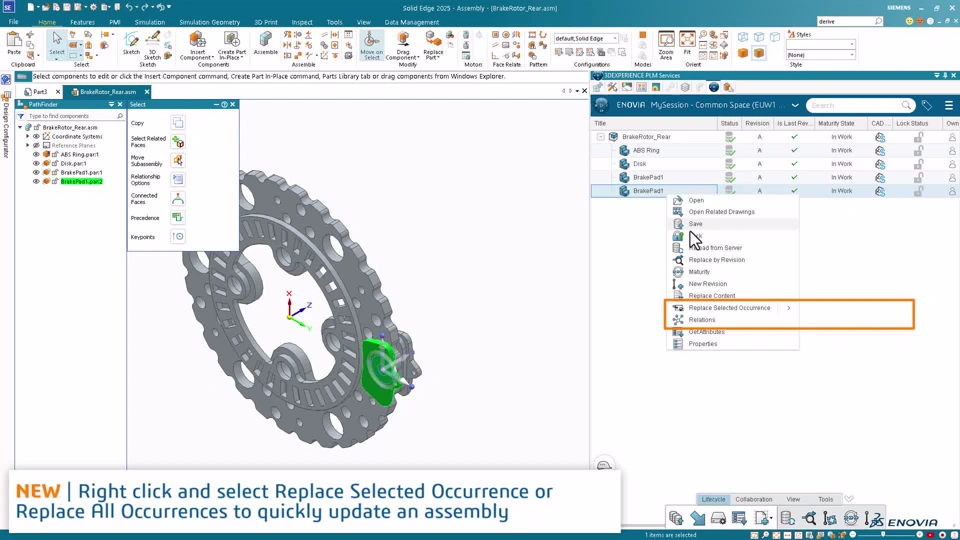Click the zoom in plus button in status bar
The height and width of the screenshot is (540, 960).
pos(920,534)
